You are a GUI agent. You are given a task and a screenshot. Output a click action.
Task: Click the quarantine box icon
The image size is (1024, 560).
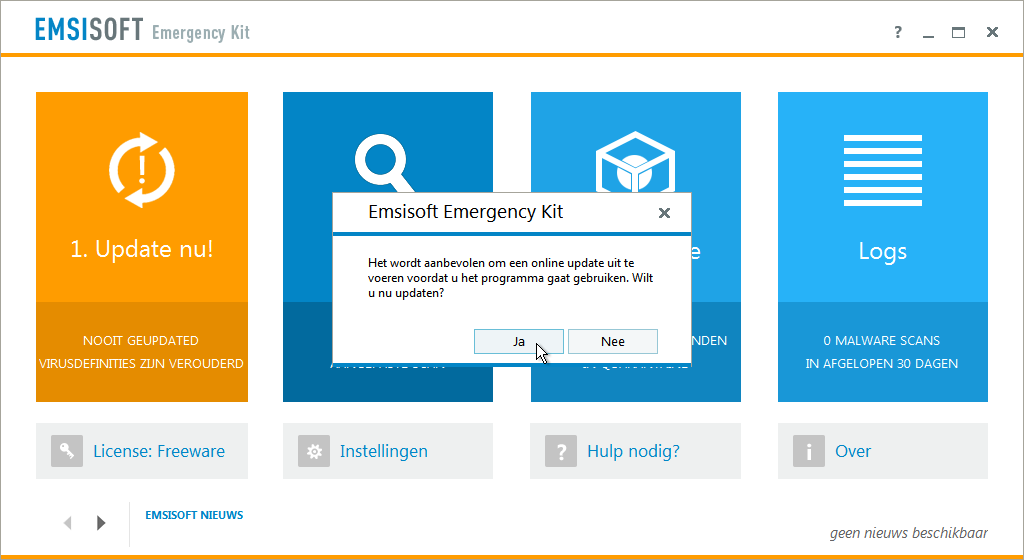click(x=635, y=162)
